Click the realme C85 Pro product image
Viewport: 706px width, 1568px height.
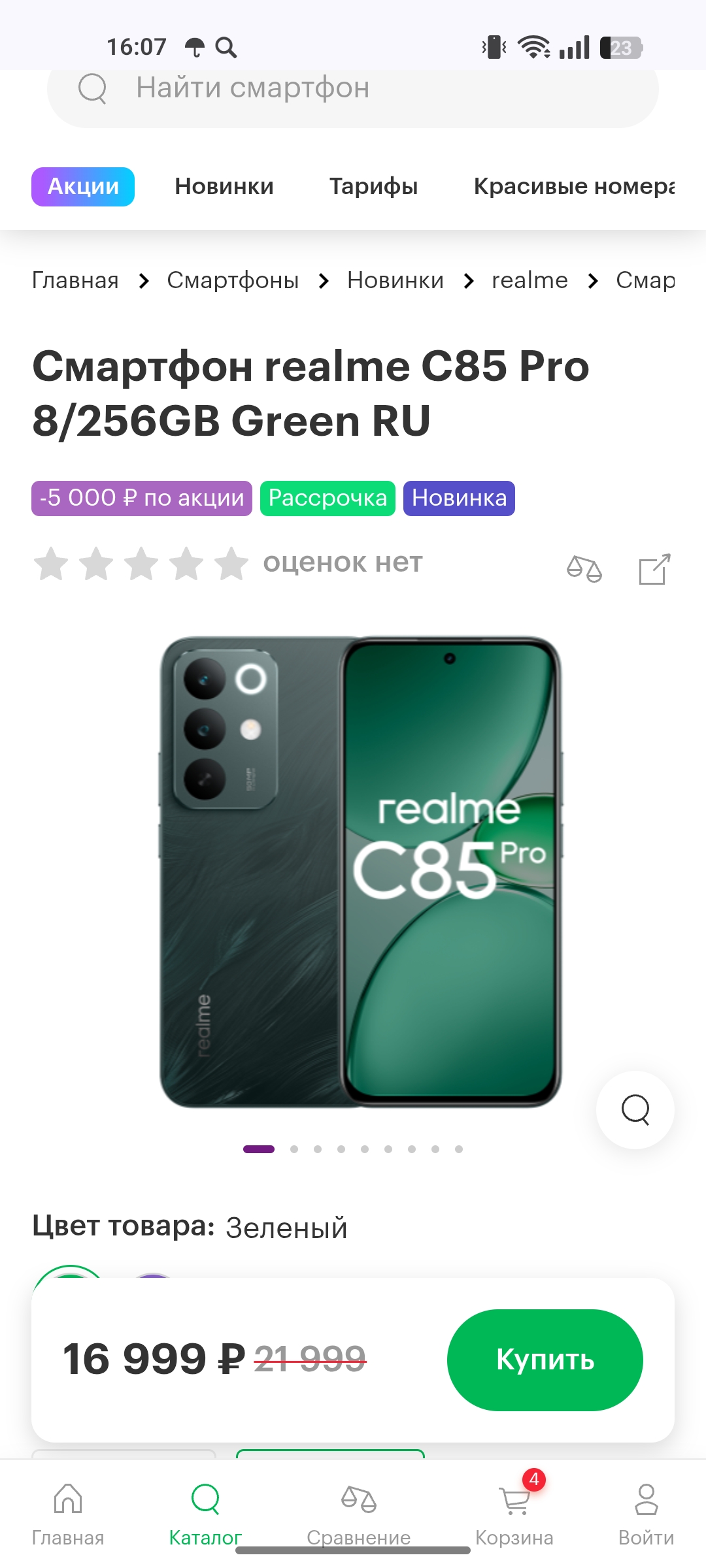point(361,872)
